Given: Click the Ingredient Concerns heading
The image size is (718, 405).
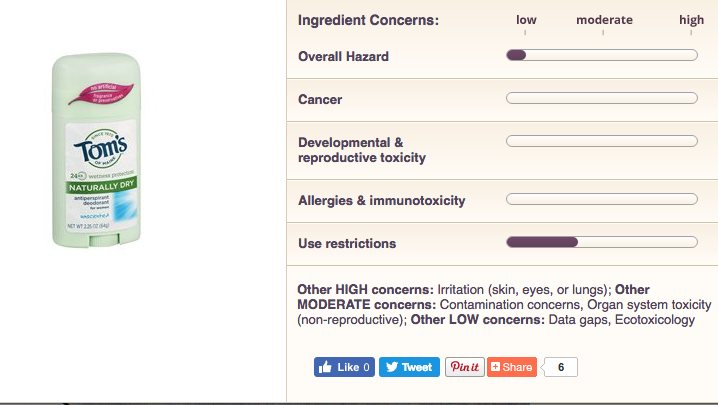Looking at the screenshot, I should [368, 21].
